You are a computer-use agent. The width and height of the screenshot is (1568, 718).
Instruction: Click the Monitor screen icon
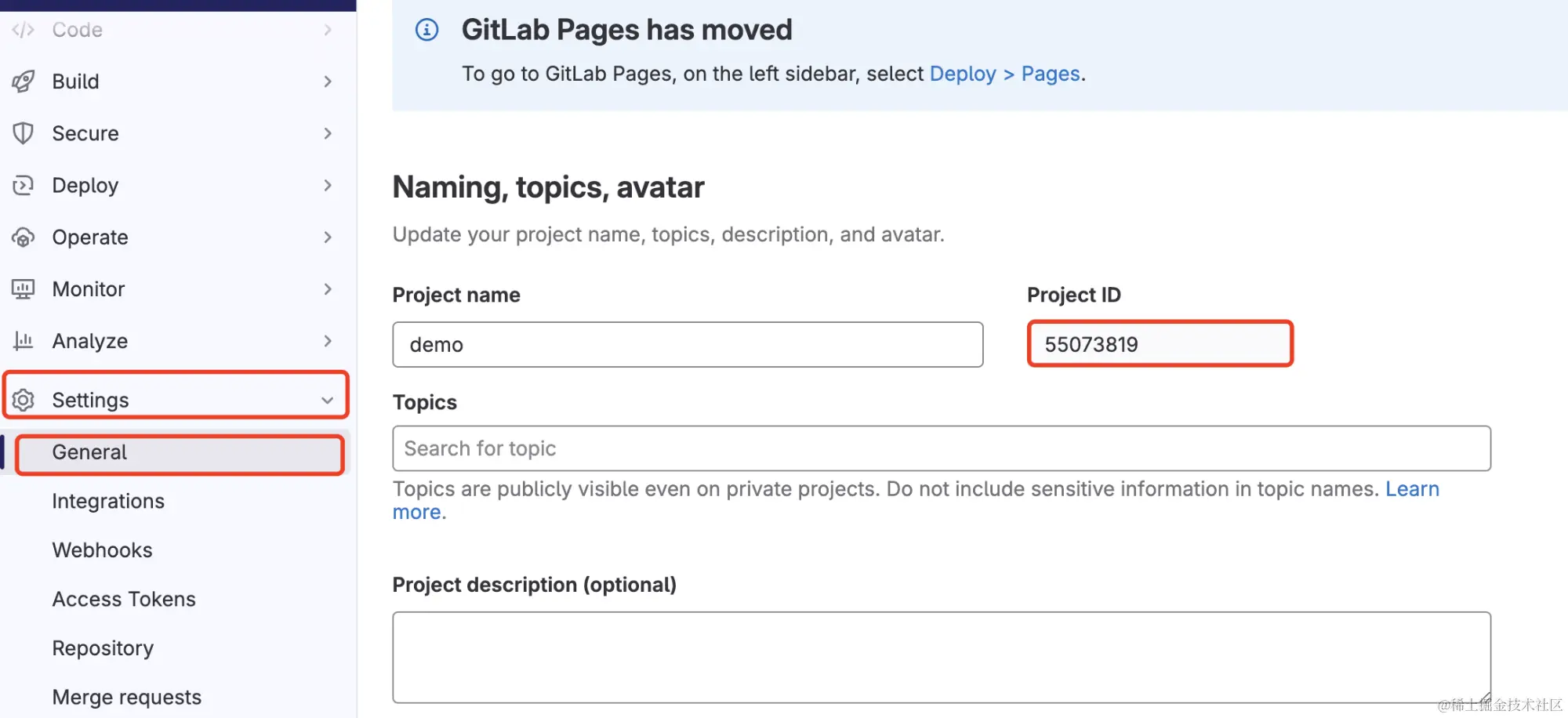(24, 289)
